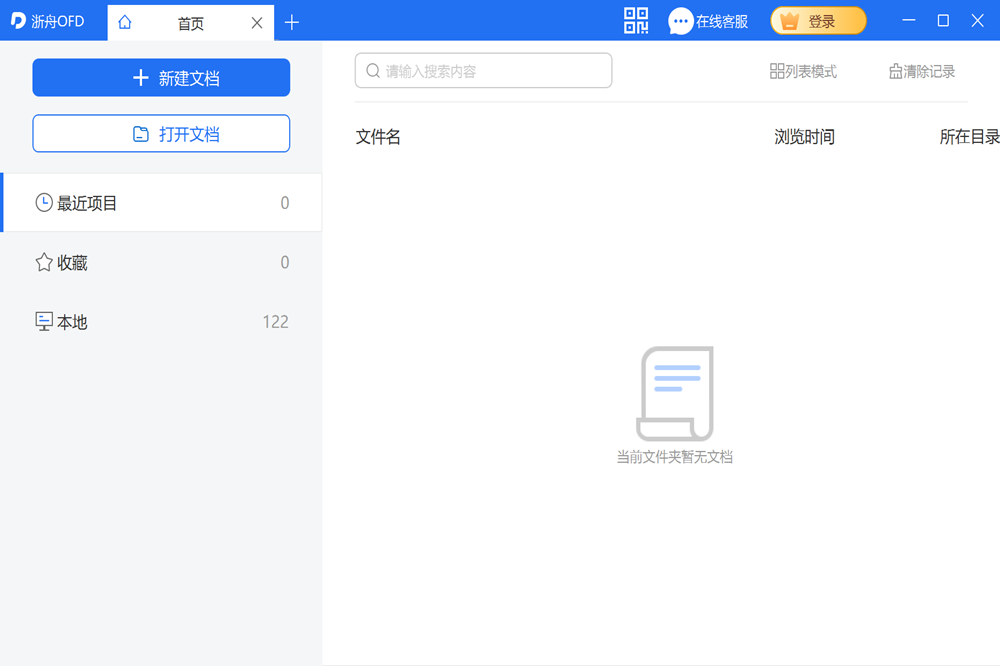Viewport: 1000px width, 666px height.
Task: Click the 打开文档 button
Action: coord(161,134)
